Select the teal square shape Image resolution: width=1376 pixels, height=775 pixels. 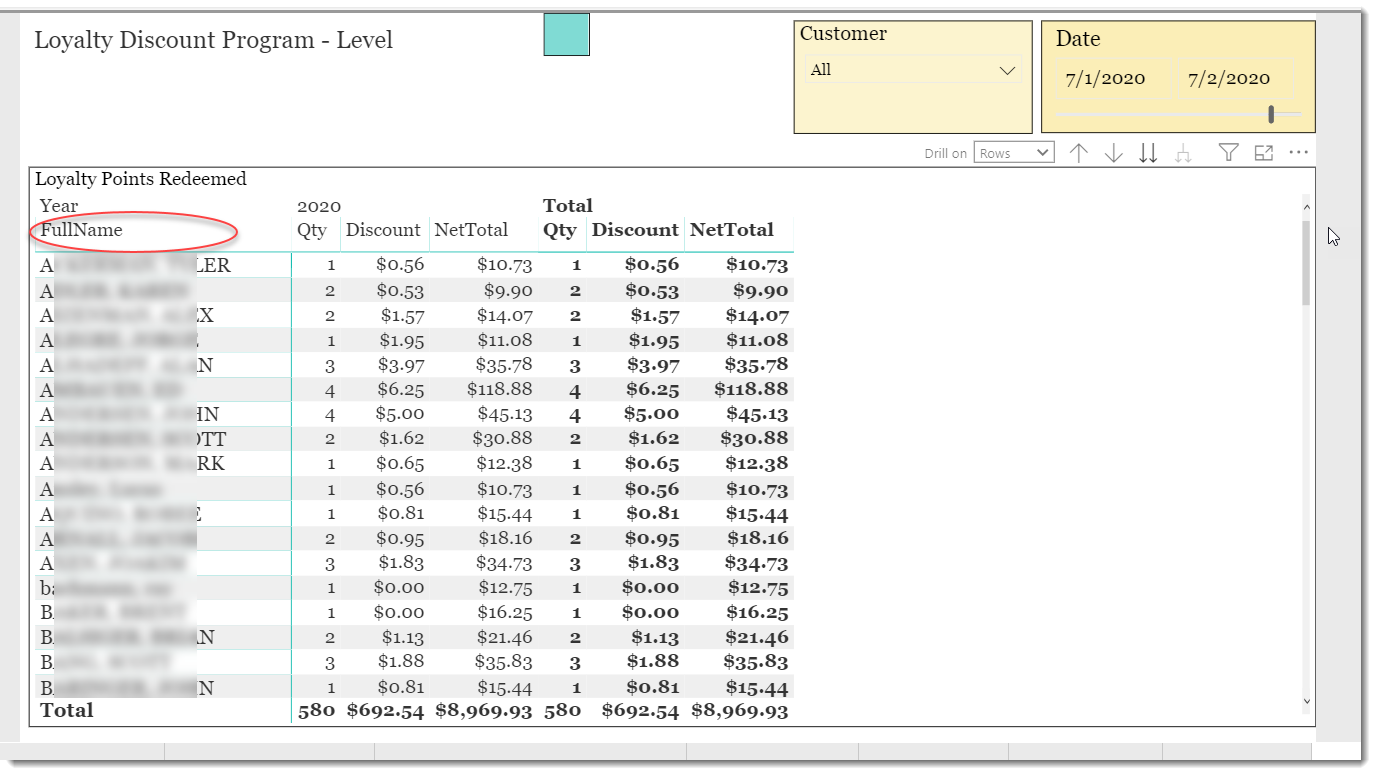pos(566,34)
